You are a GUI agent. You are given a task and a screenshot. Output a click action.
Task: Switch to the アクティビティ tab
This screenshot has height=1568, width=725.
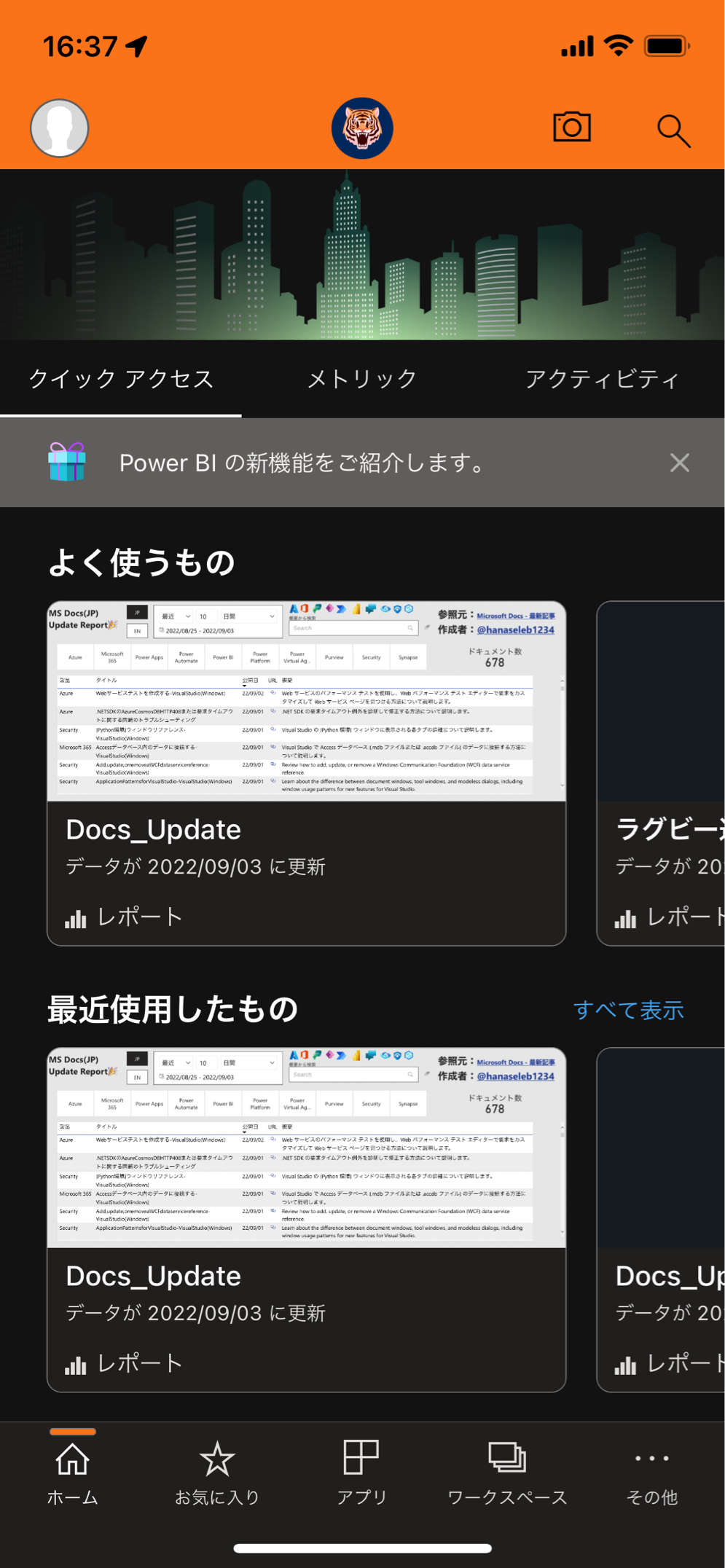coord(603,379)
